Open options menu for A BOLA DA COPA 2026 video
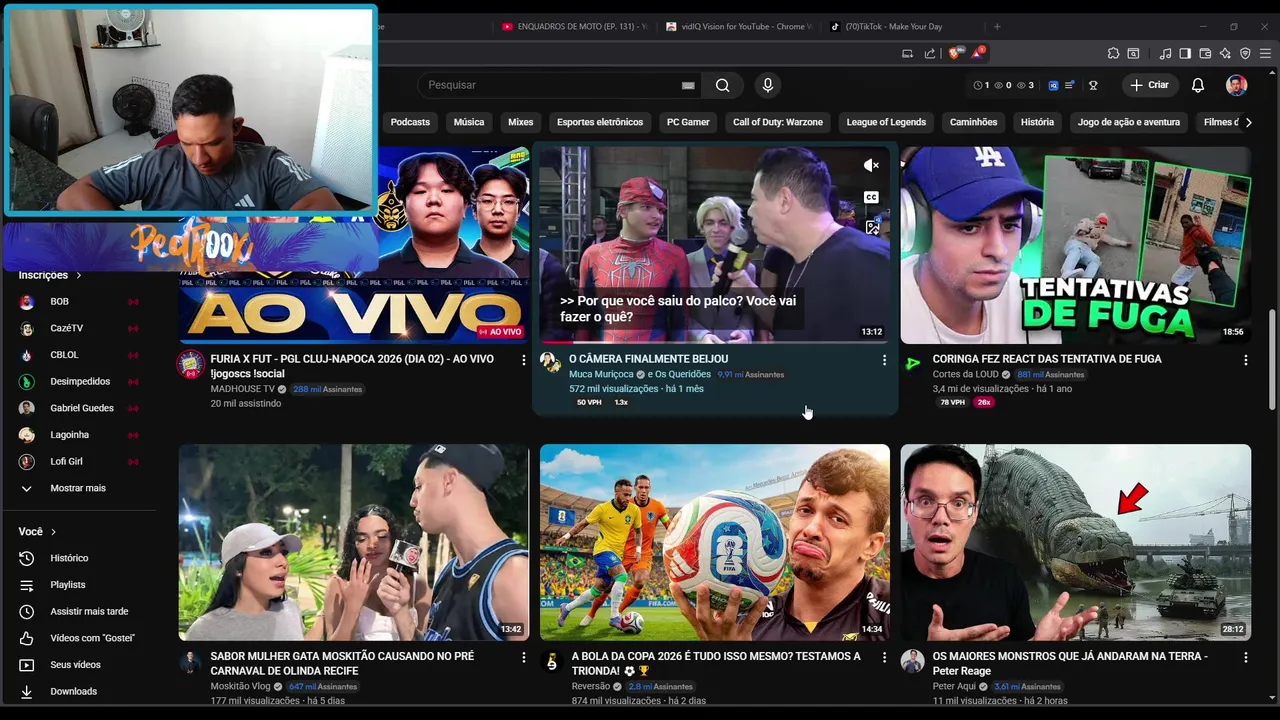 tap(884, 657)
